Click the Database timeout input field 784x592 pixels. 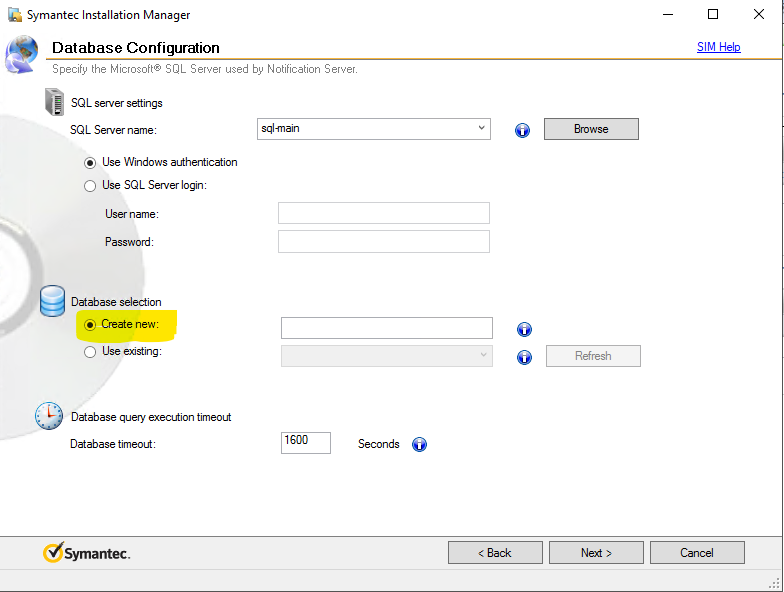[306, 442]
